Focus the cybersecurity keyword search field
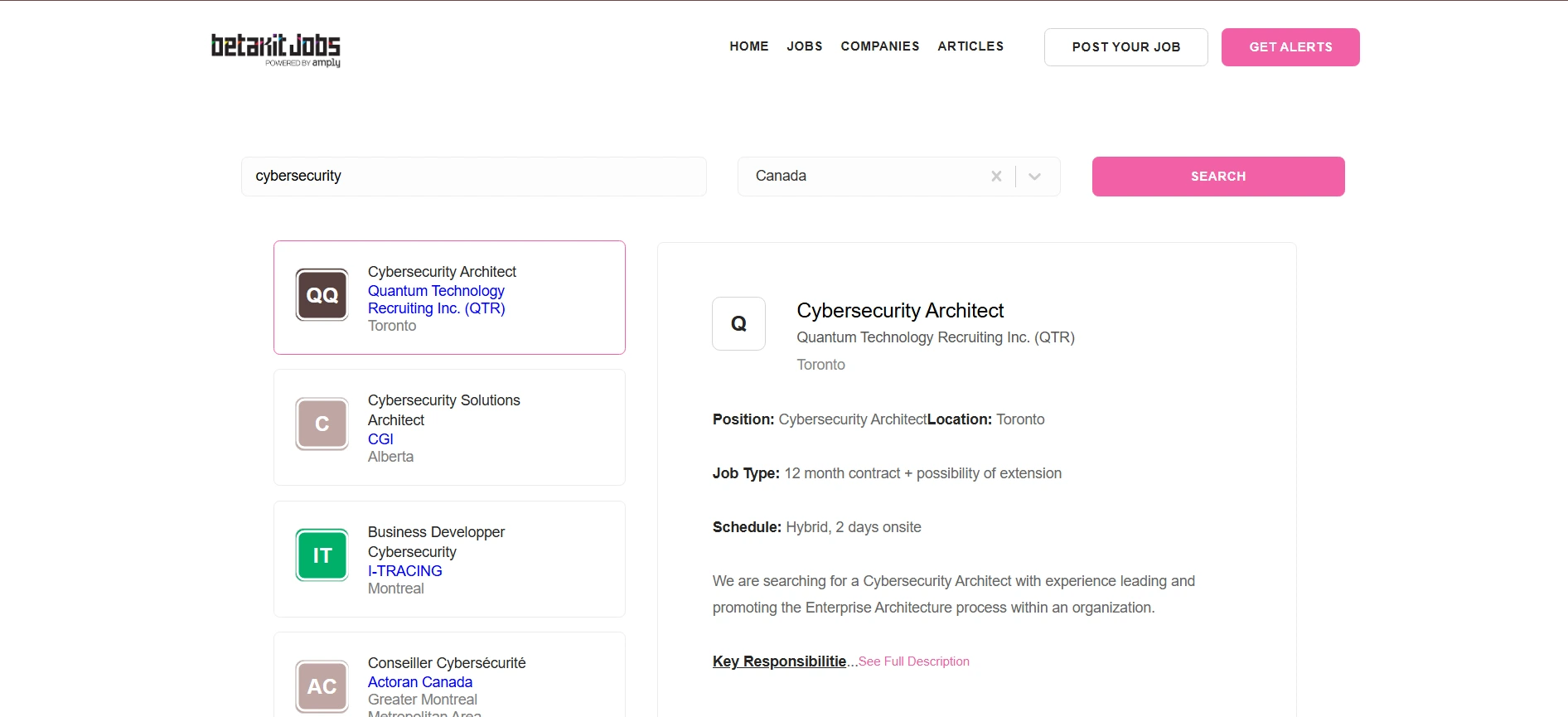Screen dimensions: 1568x717 474,177
